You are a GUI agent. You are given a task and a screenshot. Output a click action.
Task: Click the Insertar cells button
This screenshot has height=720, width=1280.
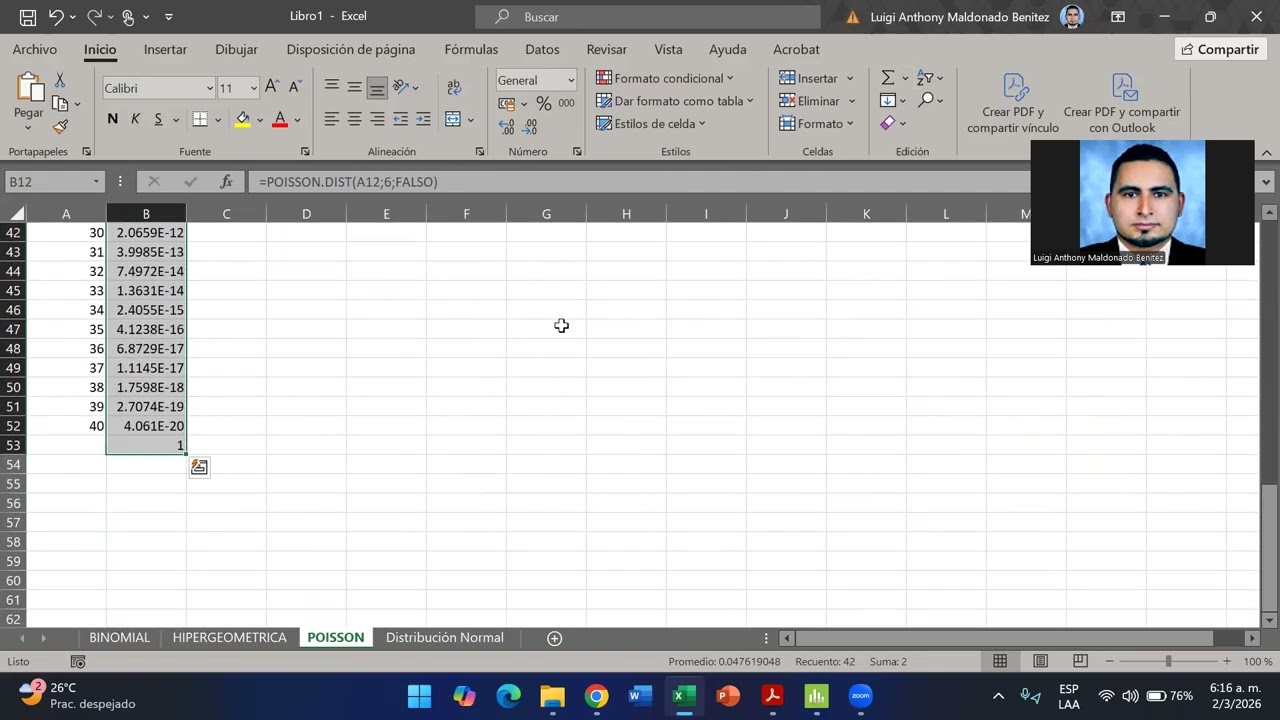817,78
